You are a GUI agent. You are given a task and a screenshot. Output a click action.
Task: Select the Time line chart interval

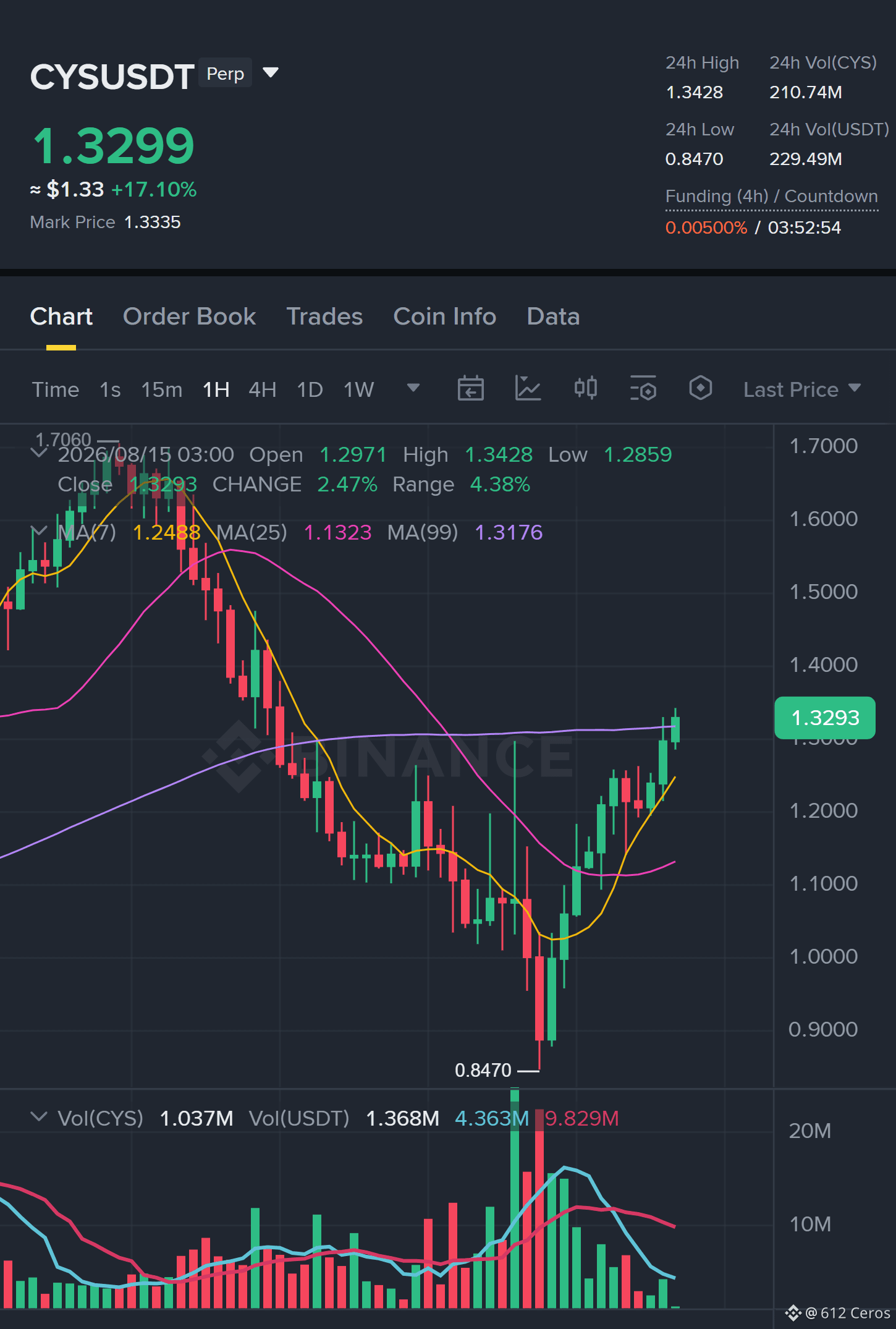point(56,389)
